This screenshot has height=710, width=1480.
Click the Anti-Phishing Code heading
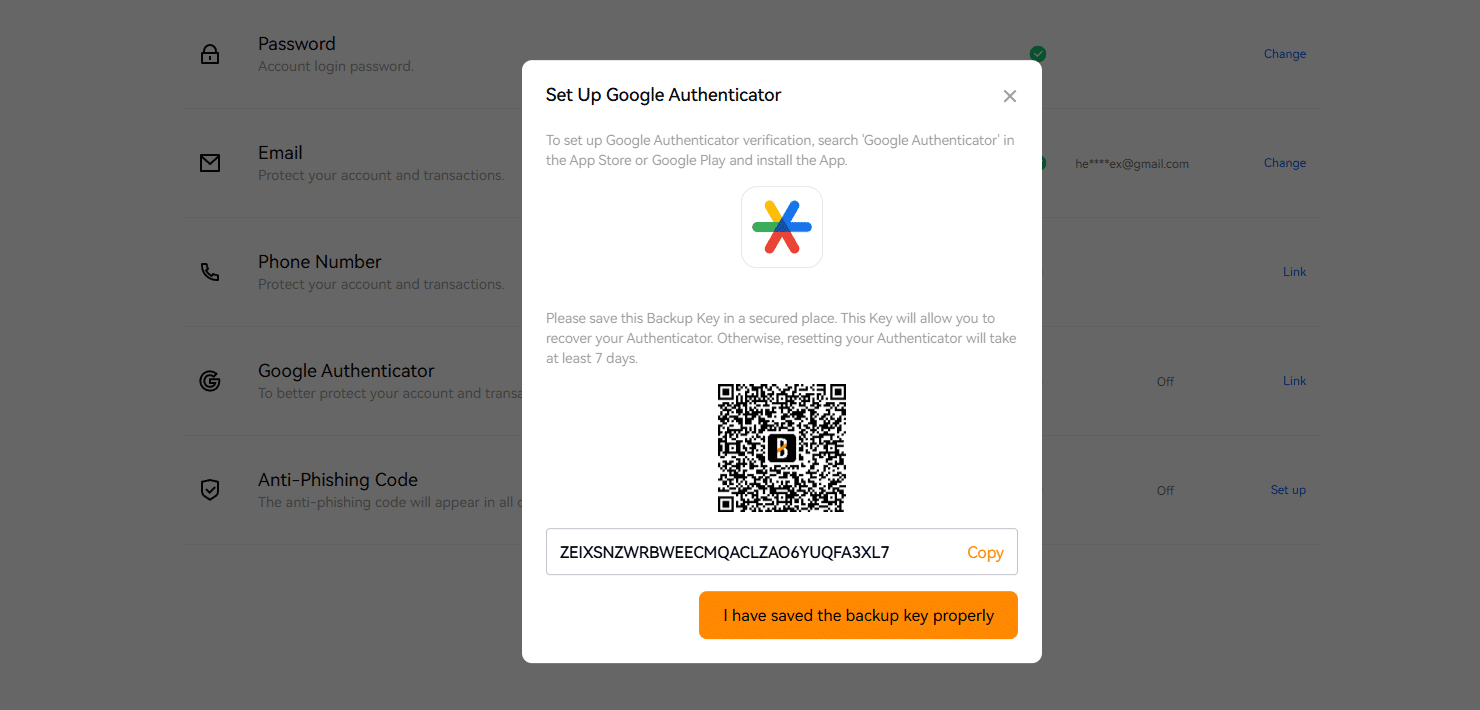[338, 480]
